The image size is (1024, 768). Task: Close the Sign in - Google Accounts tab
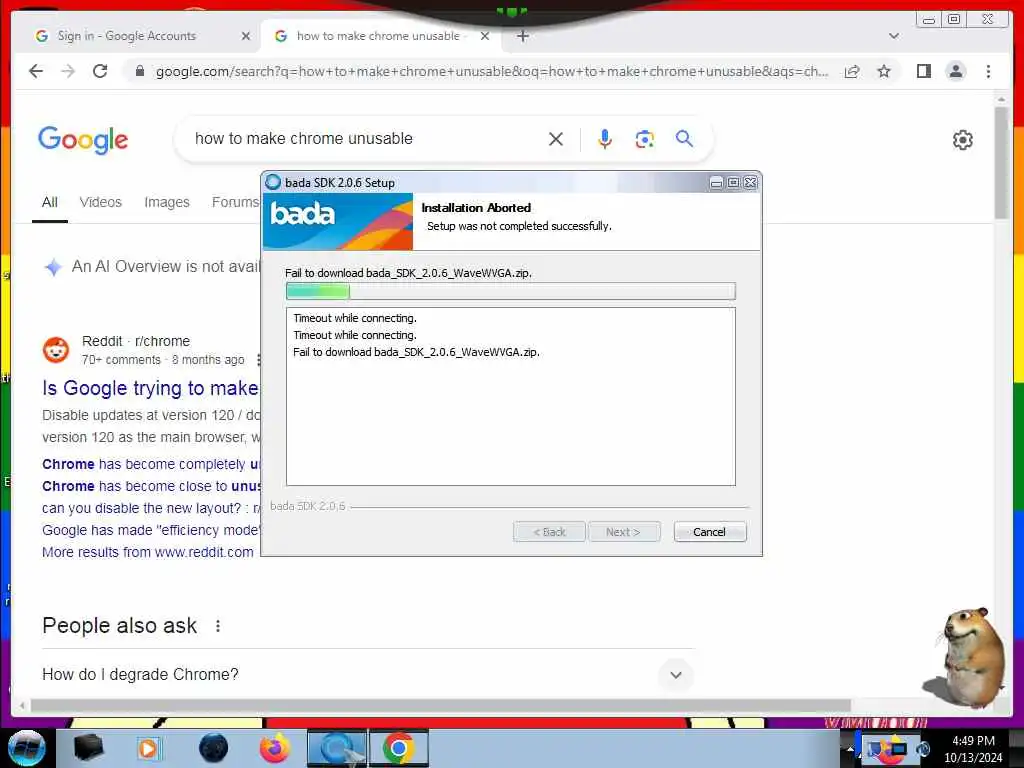coord(246,36)
